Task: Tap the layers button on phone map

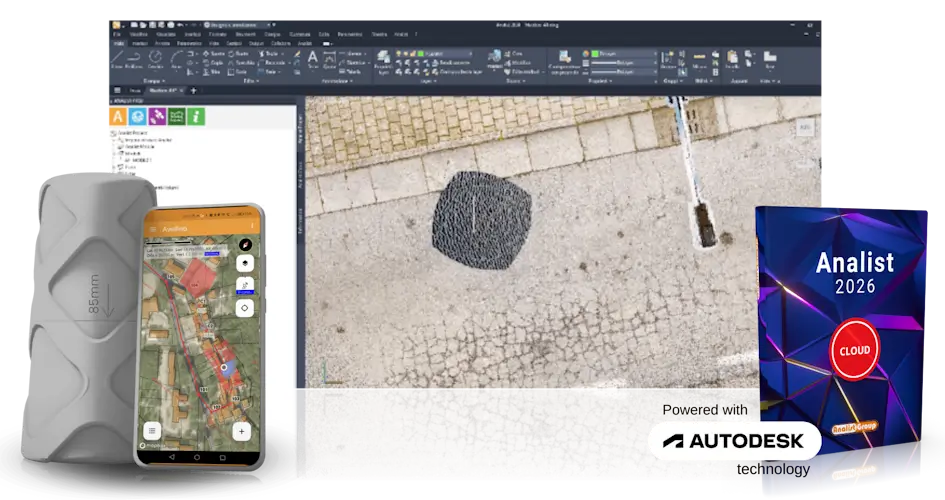Action: pos(245,264)
